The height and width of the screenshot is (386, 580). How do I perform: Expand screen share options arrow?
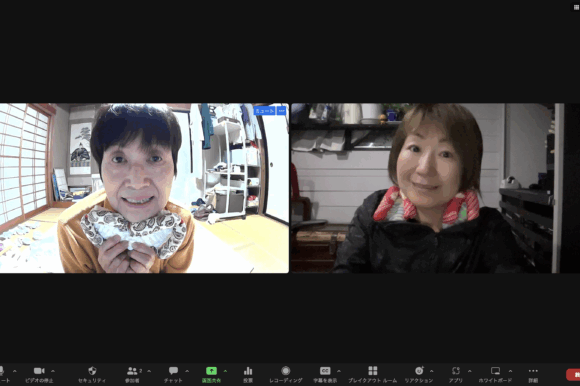pyautogui.click(x=225, y=371)
